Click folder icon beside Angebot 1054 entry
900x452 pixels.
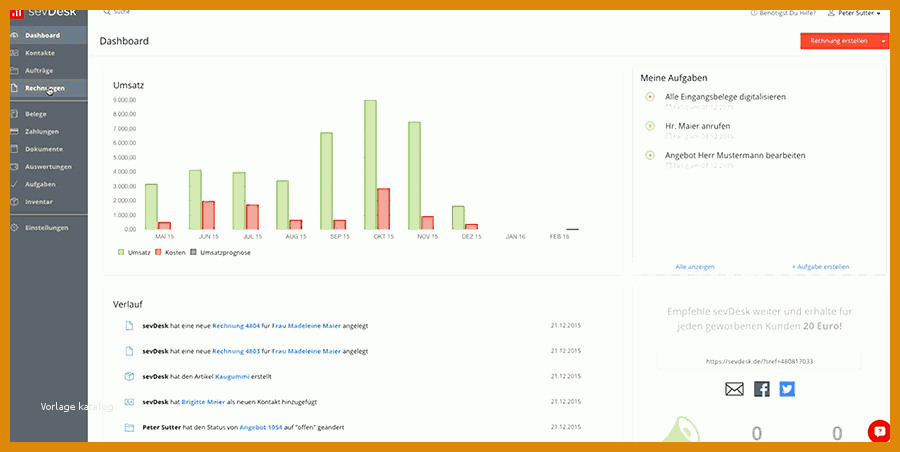click(x=129, y=427)
